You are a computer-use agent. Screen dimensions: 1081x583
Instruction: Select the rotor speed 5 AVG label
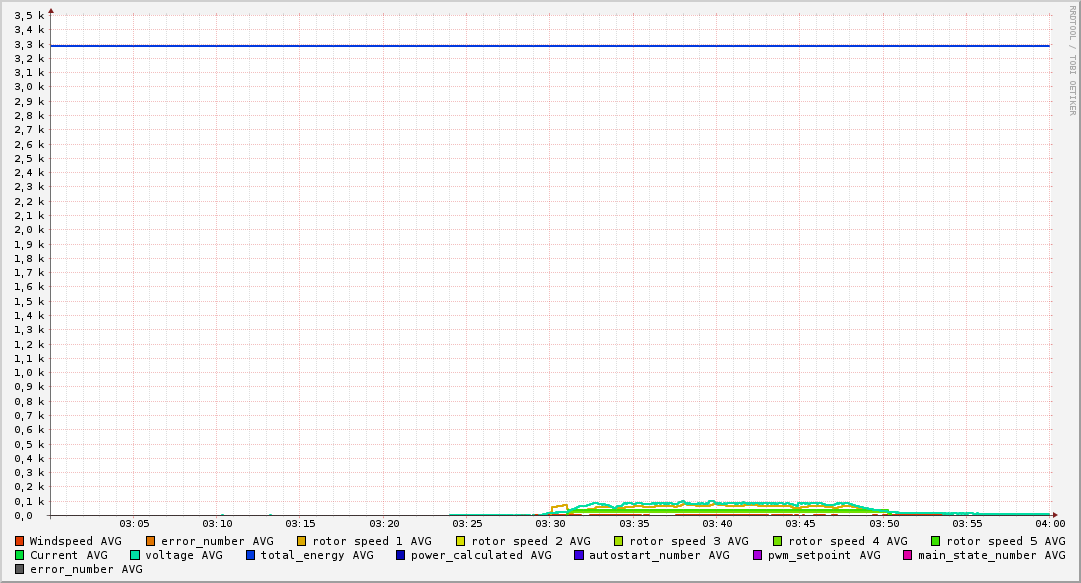click(x=1006, y=541)
